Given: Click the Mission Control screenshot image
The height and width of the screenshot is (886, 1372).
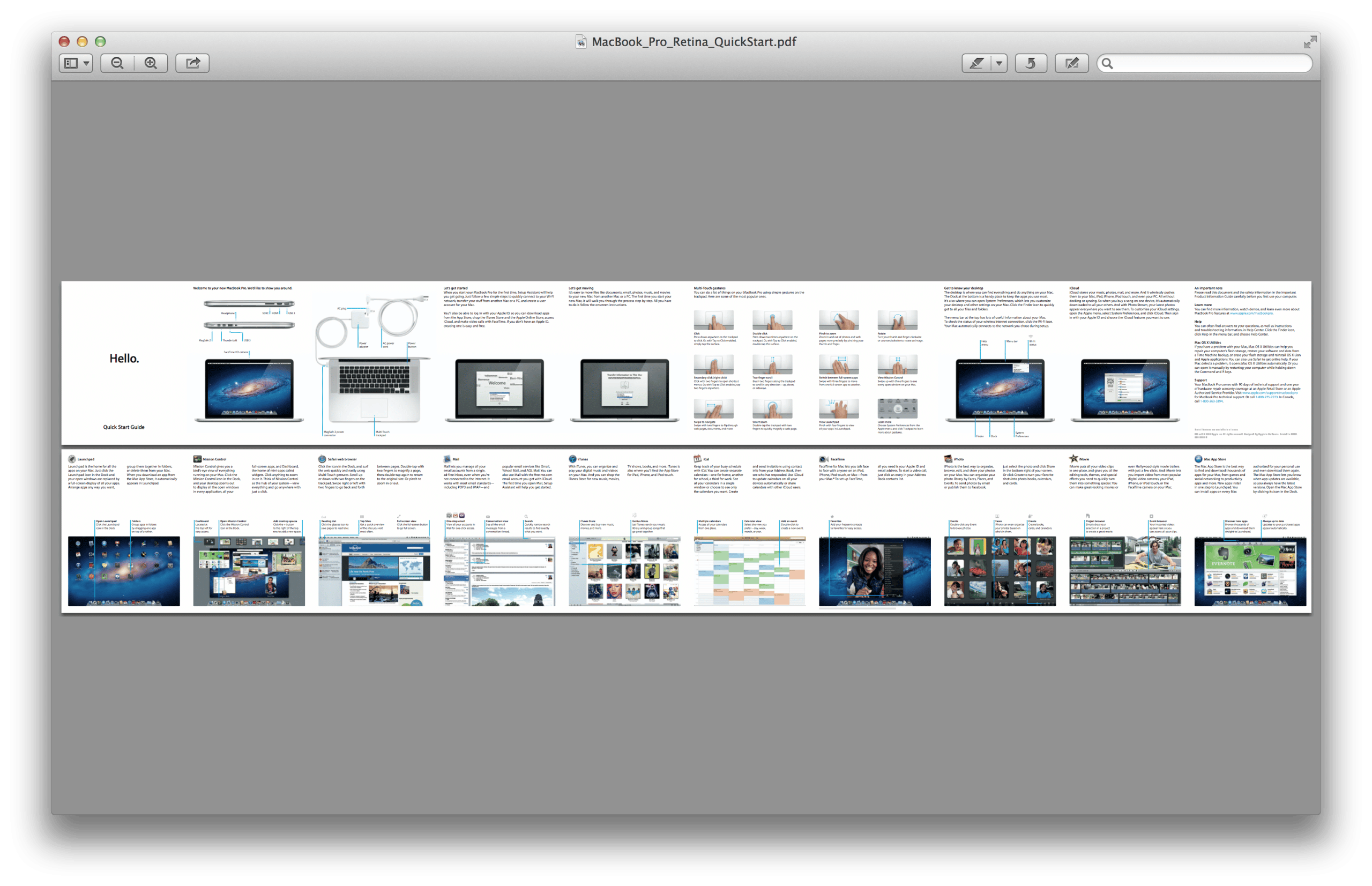Looking at the screenshot, I should [249, 571].
